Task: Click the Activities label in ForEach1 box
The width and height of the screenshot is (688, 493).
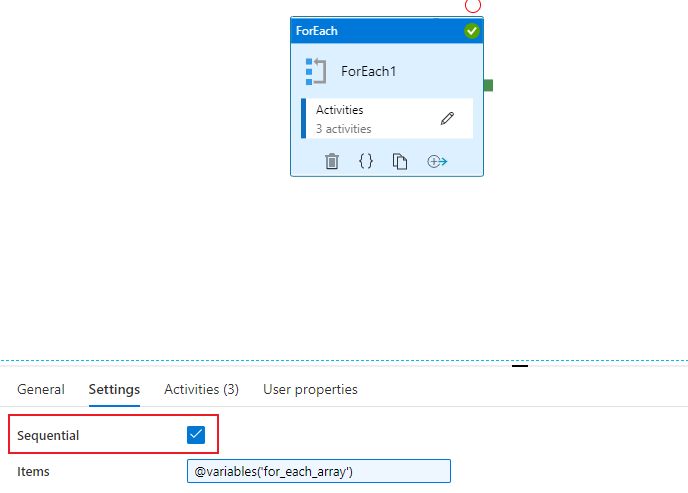Action: 340,110
